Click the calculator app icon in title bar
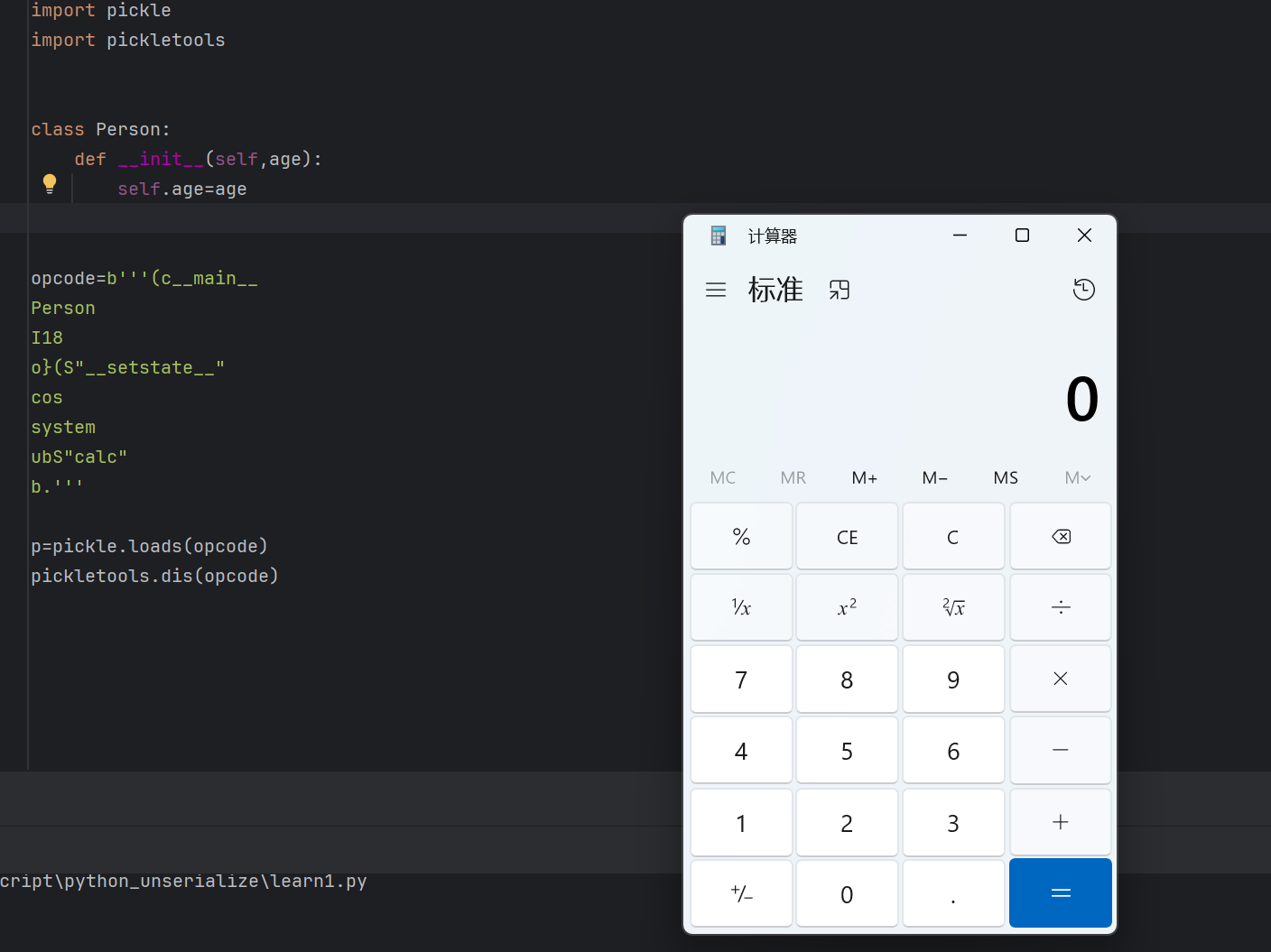Viewport: 1271px width, 952px height. 719,236
